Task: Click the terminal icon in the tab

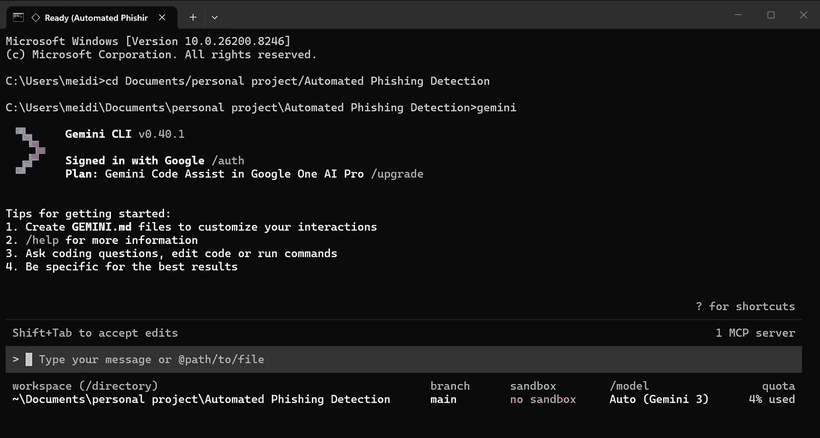Action: pyautogui.click(x=18, y=17)
